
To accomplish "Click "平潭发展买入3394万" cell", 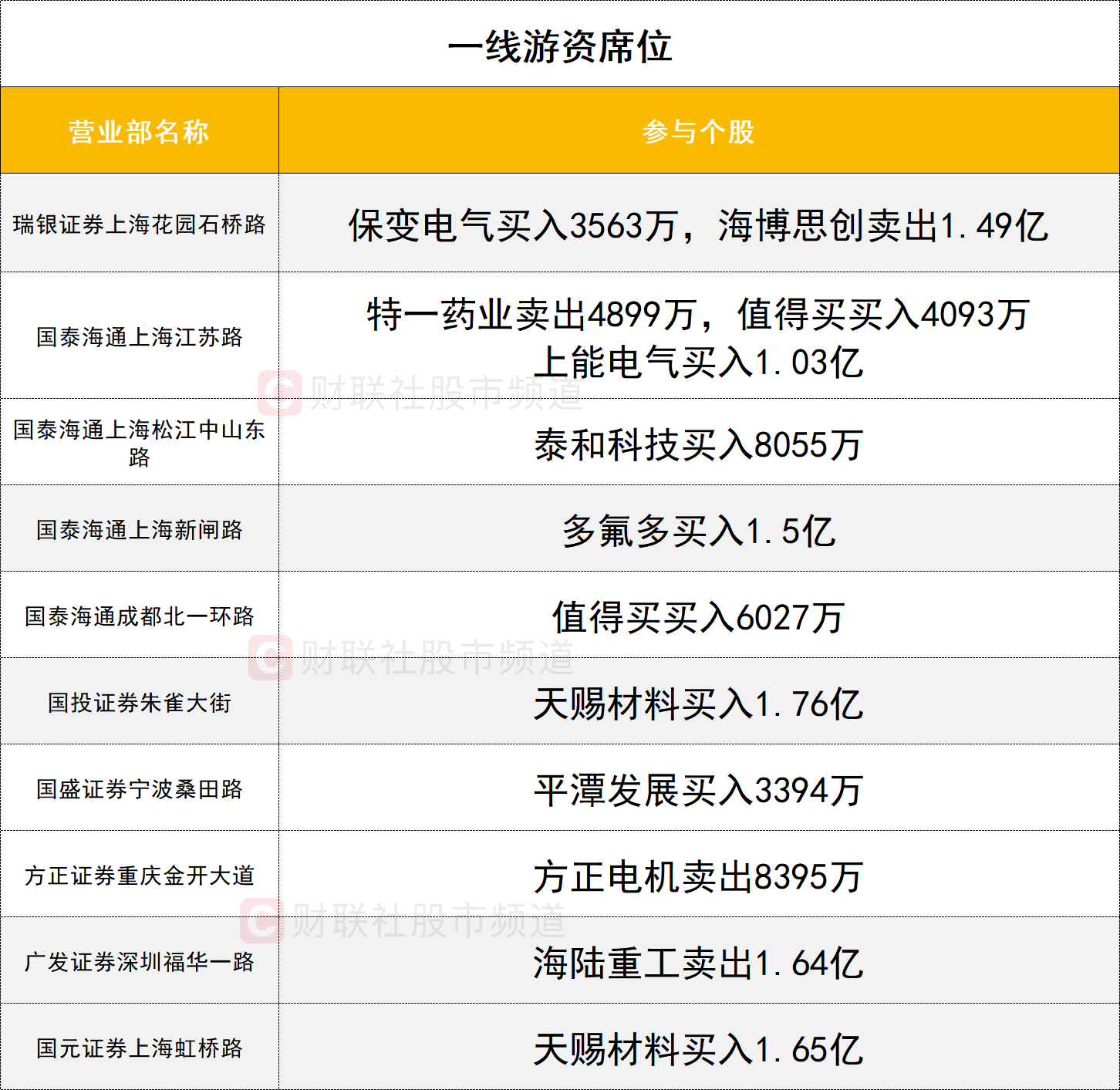I will [x=699, y=788].
